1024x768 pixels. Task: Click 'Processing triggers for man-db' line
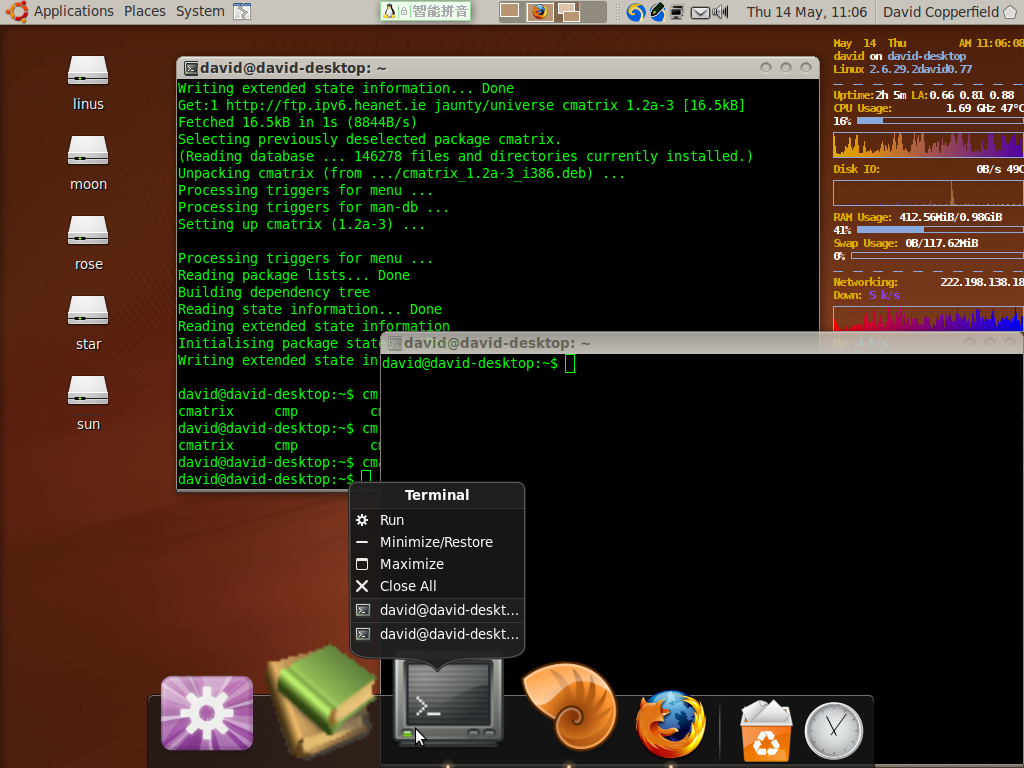[x=313, y=207]
